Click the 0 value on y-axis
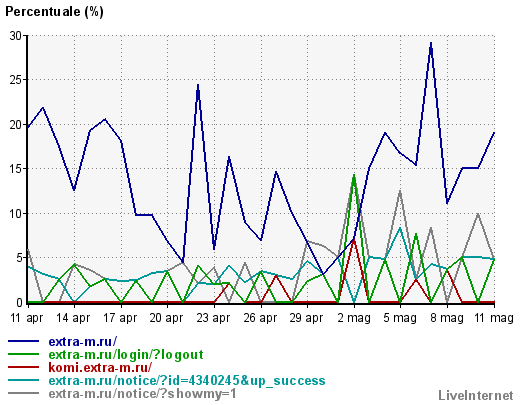 (19, 302)
